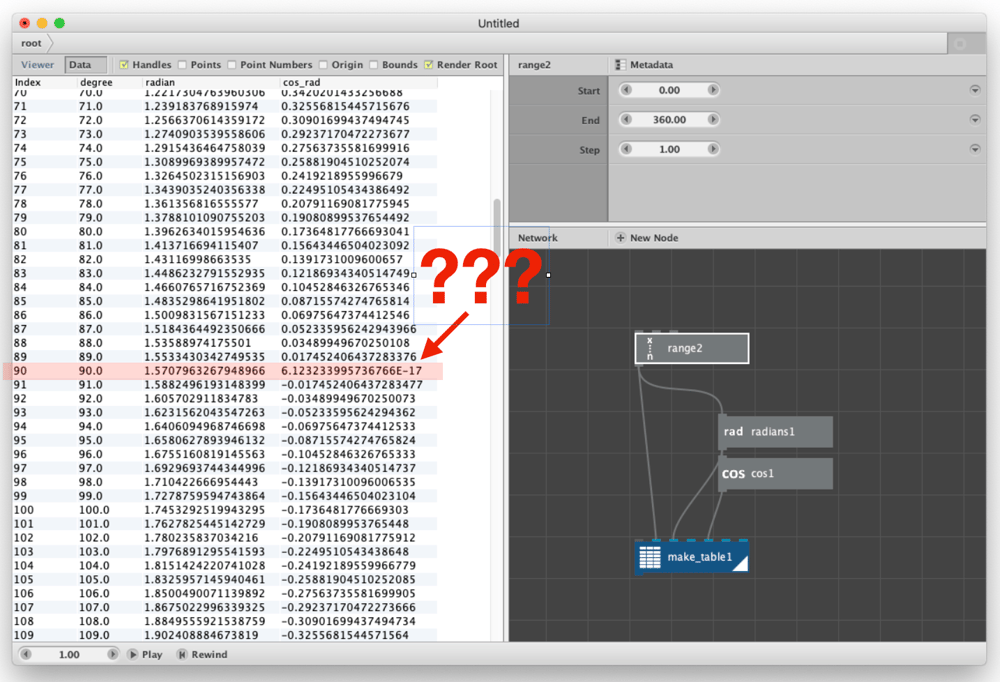Viewport: 1000px width, 682px height.
Task: Enable the Bounds checkbox
Action: [x=374, y=64]
